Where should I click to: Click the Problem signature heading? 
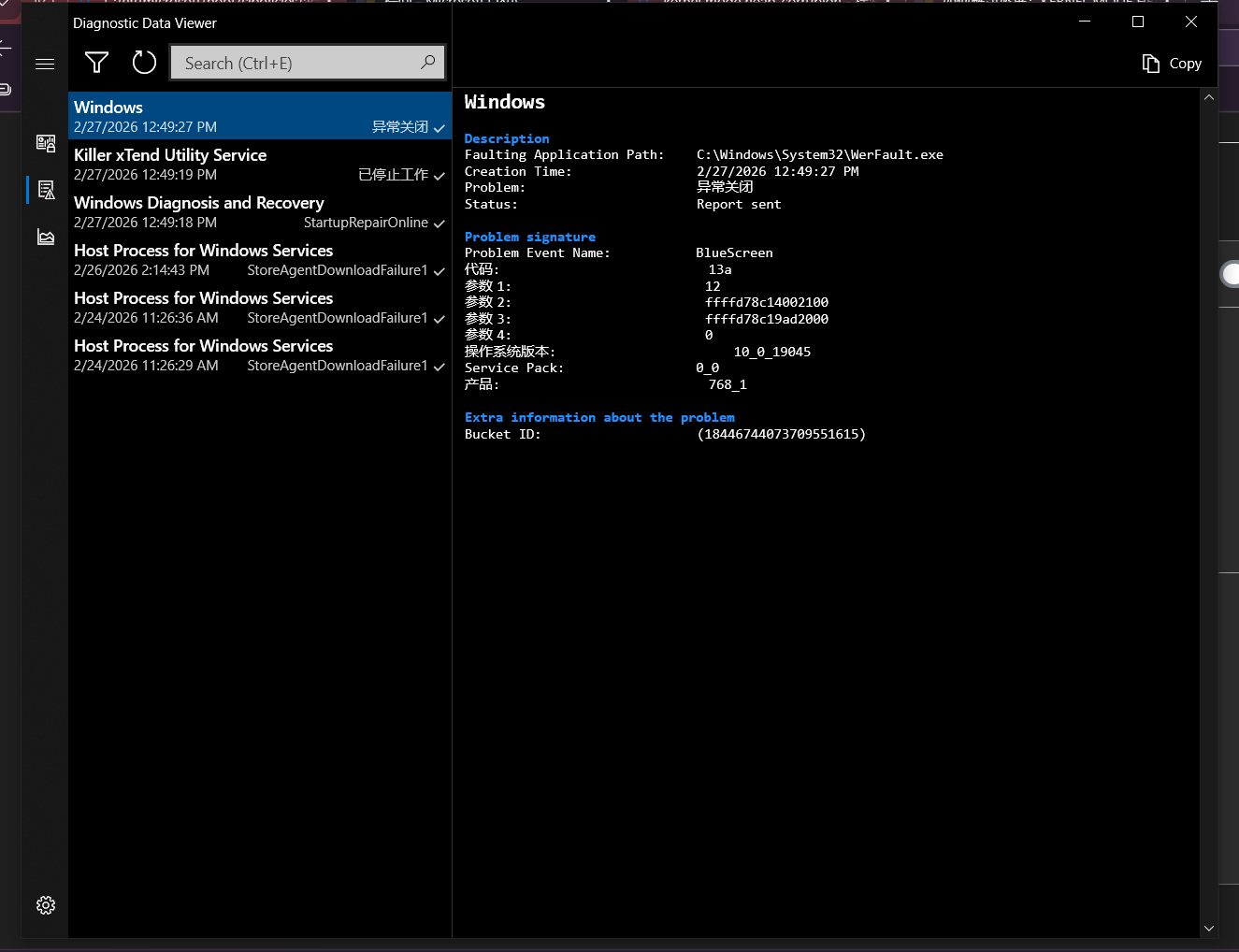[530, 237]
